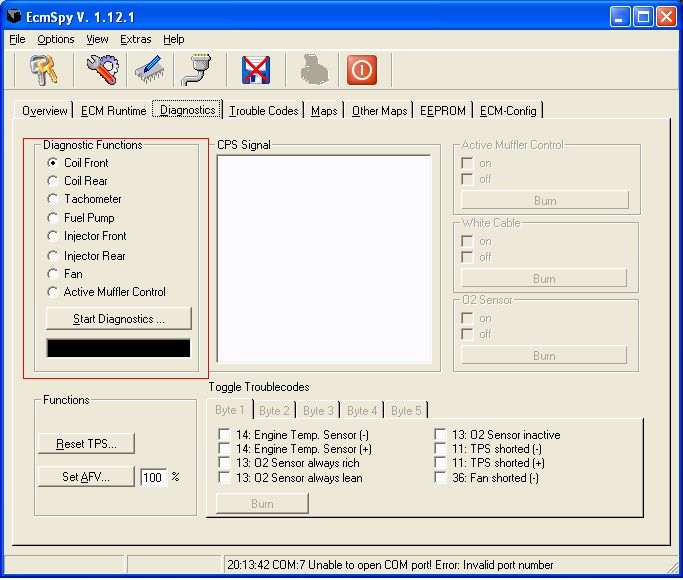
Task: Switch to the ECM Runtime tab
Action: point(113,111)
